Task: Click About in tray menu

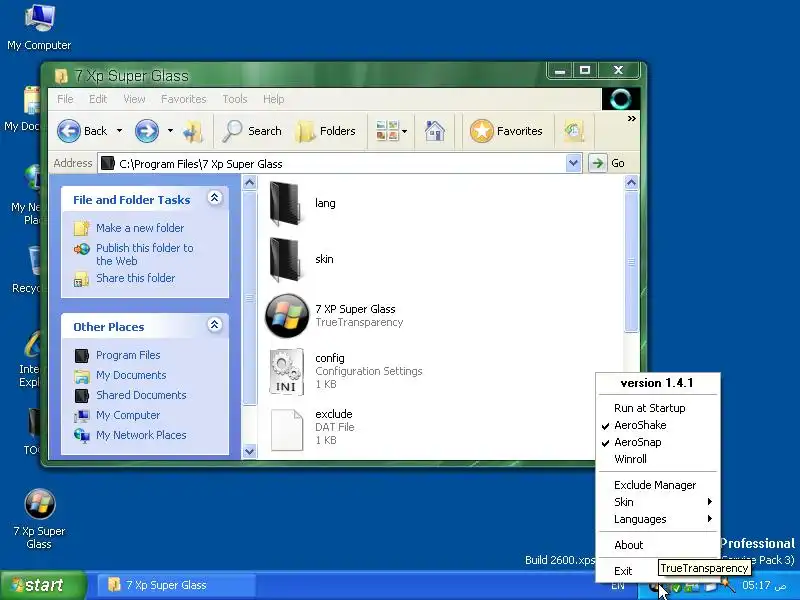Action: [x=658, y=545]
